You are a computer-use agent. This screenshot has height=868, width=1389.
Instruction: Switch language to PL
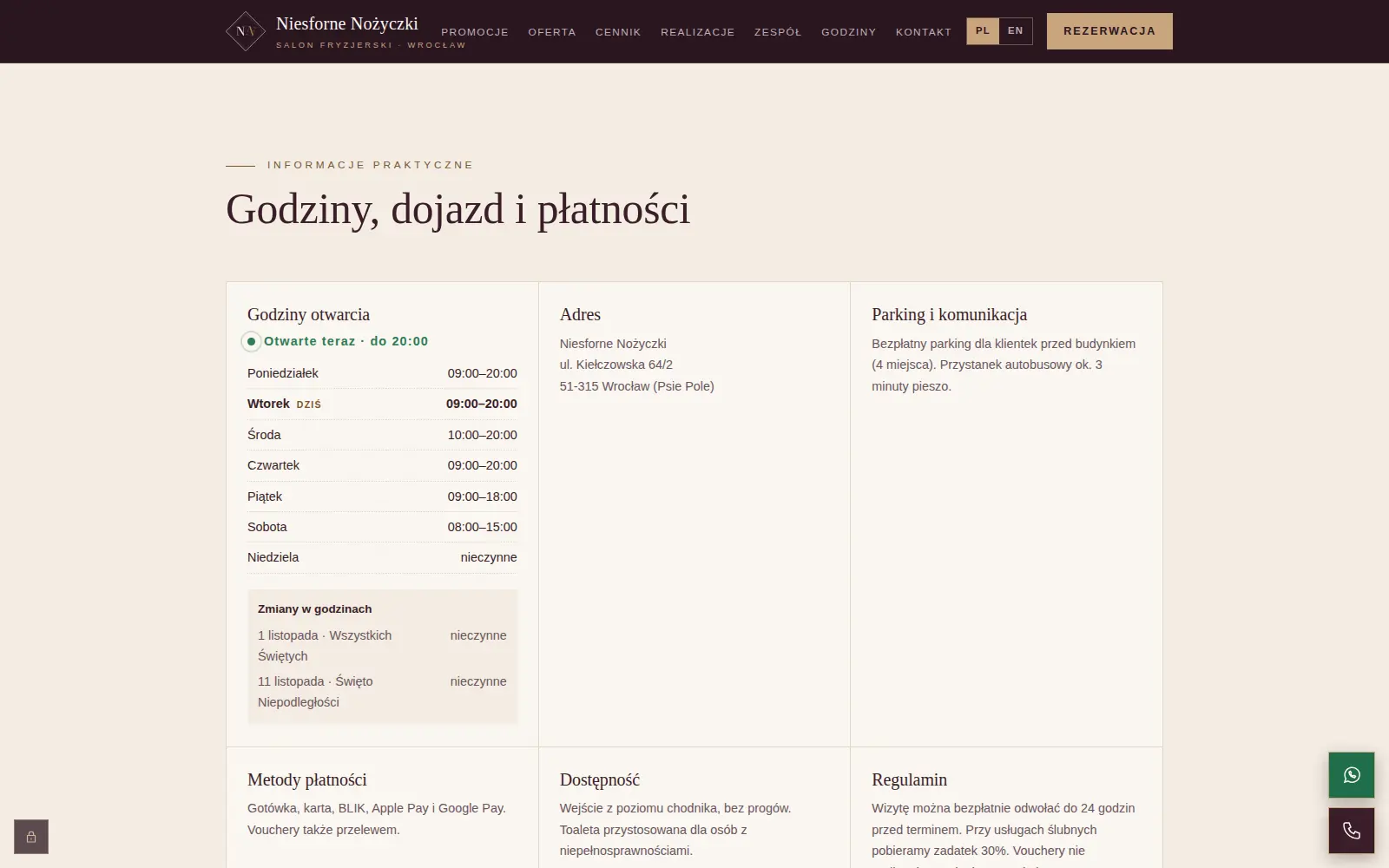983,31
